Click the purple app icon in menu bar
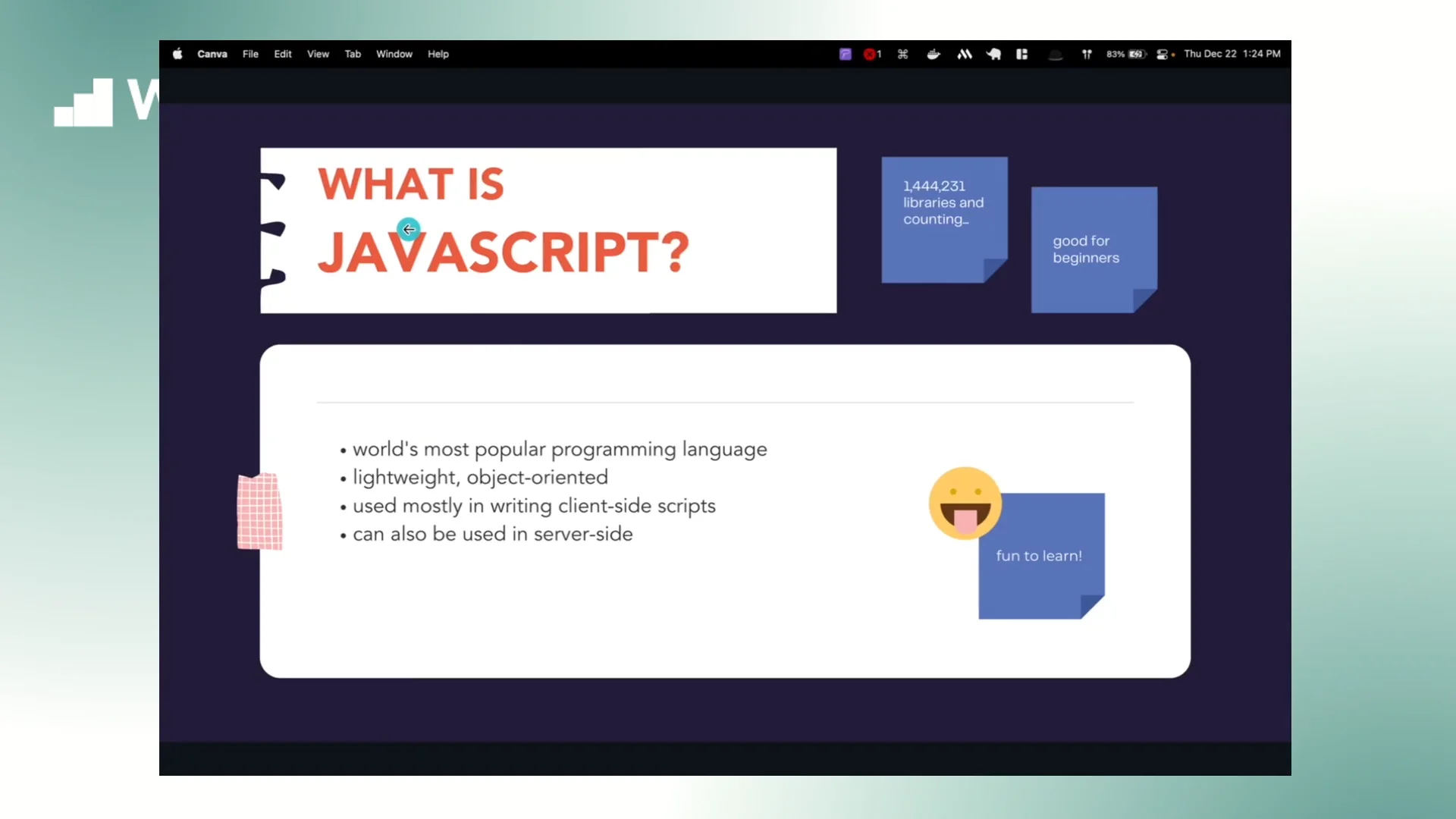The image size is (1456, 819). click(x=845, y=54)
